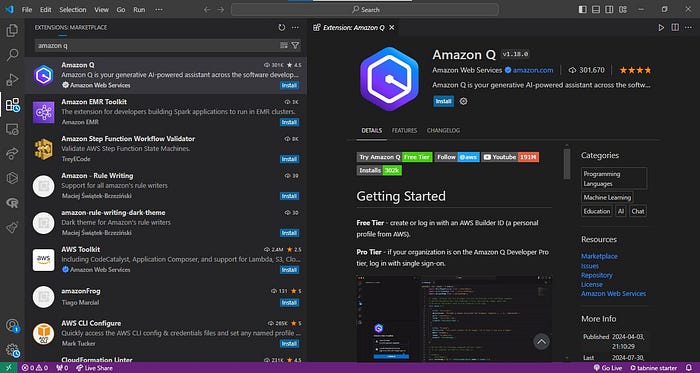The image size is (700, 373).
Task: Open Remote Explorer in activity bar
Action: 12,129
